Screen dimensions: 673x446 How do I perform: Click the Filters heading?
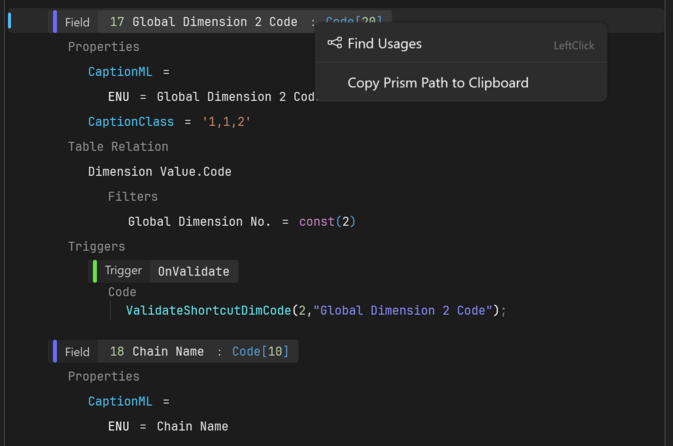(x=133, y=197)
